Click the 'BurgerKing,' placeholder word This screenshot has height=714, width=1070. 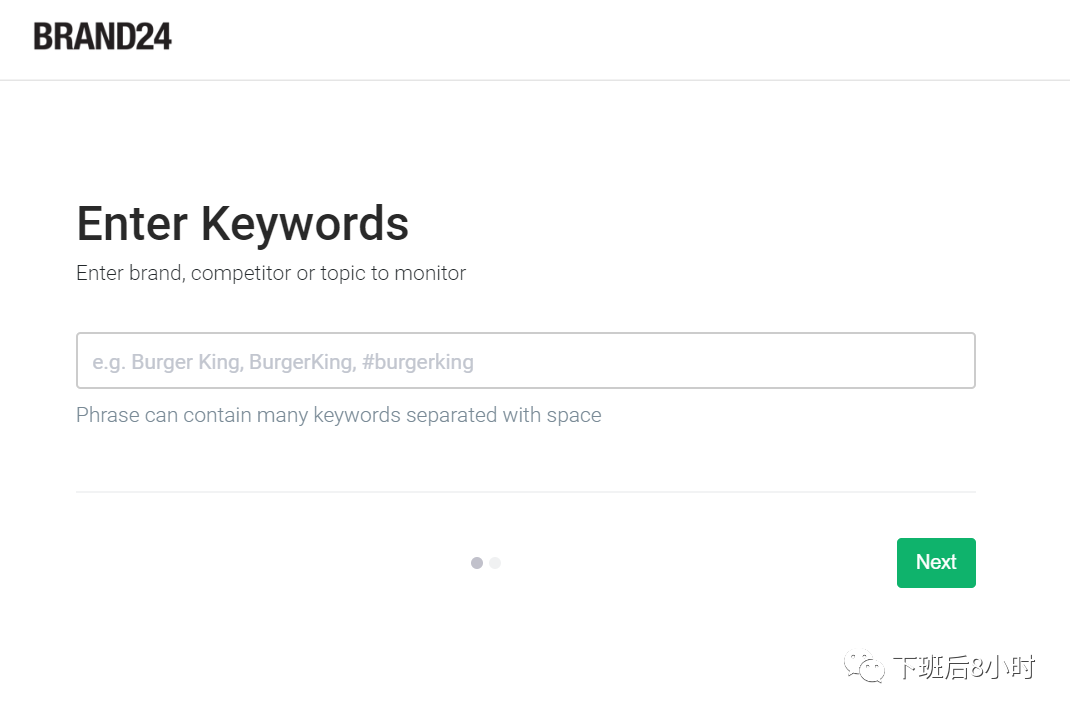click(x=302, y=362)
